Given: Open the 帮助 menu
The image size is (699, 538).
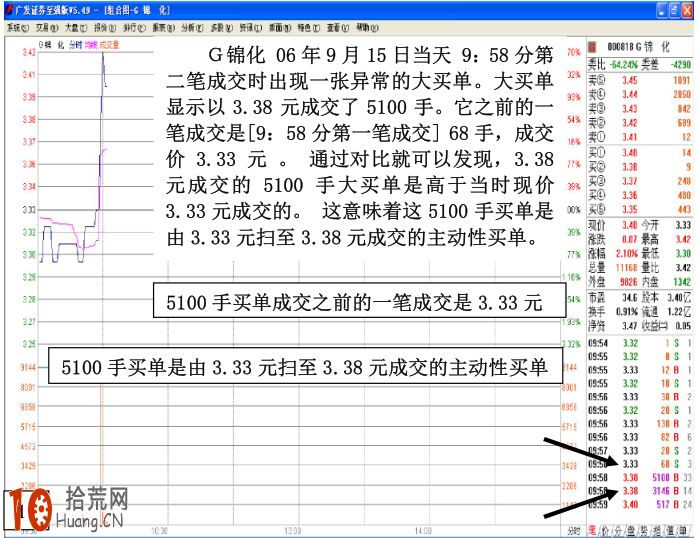Looking at the screenshot, I should point(367,28).
